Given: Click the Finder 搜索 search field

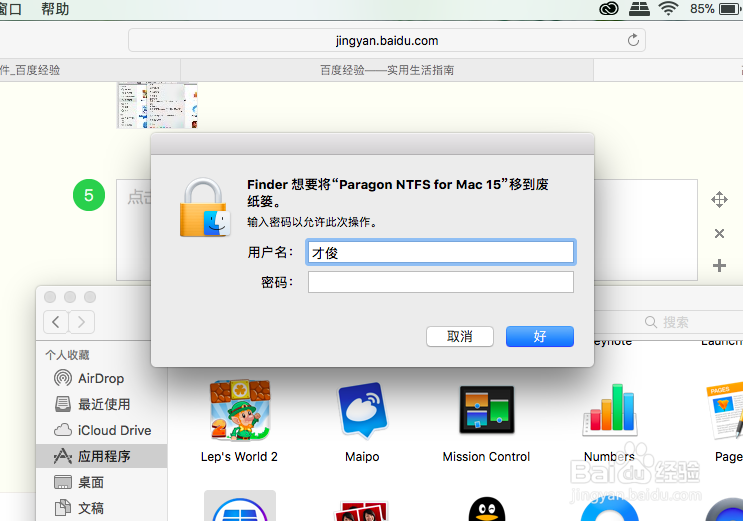Looking at the screenshot, I should coord(668,322).
